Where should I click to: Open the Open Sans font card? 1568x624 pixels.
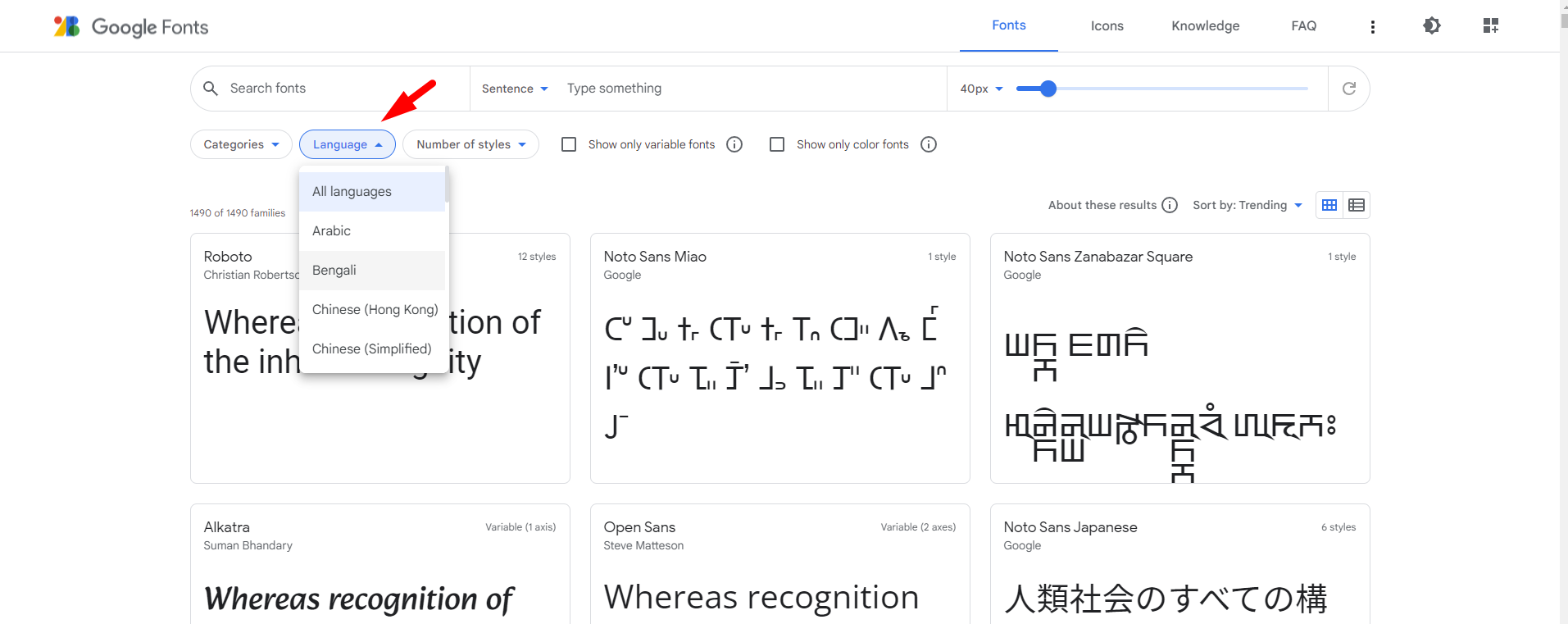pyautogui.click(x=780, y=564)
